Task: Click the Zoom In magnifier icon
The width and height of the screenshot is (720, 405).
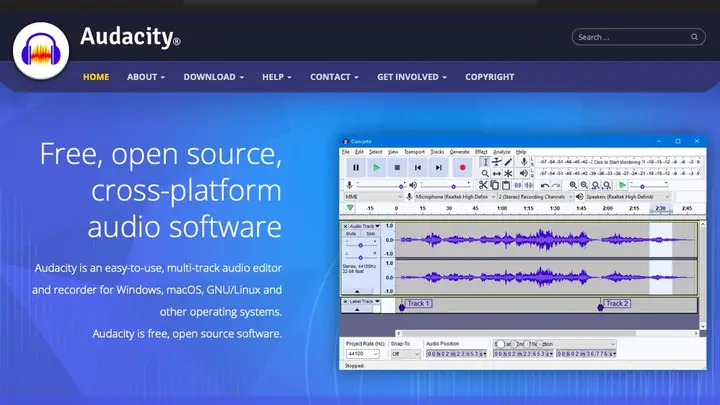Action: click(573, 185)
